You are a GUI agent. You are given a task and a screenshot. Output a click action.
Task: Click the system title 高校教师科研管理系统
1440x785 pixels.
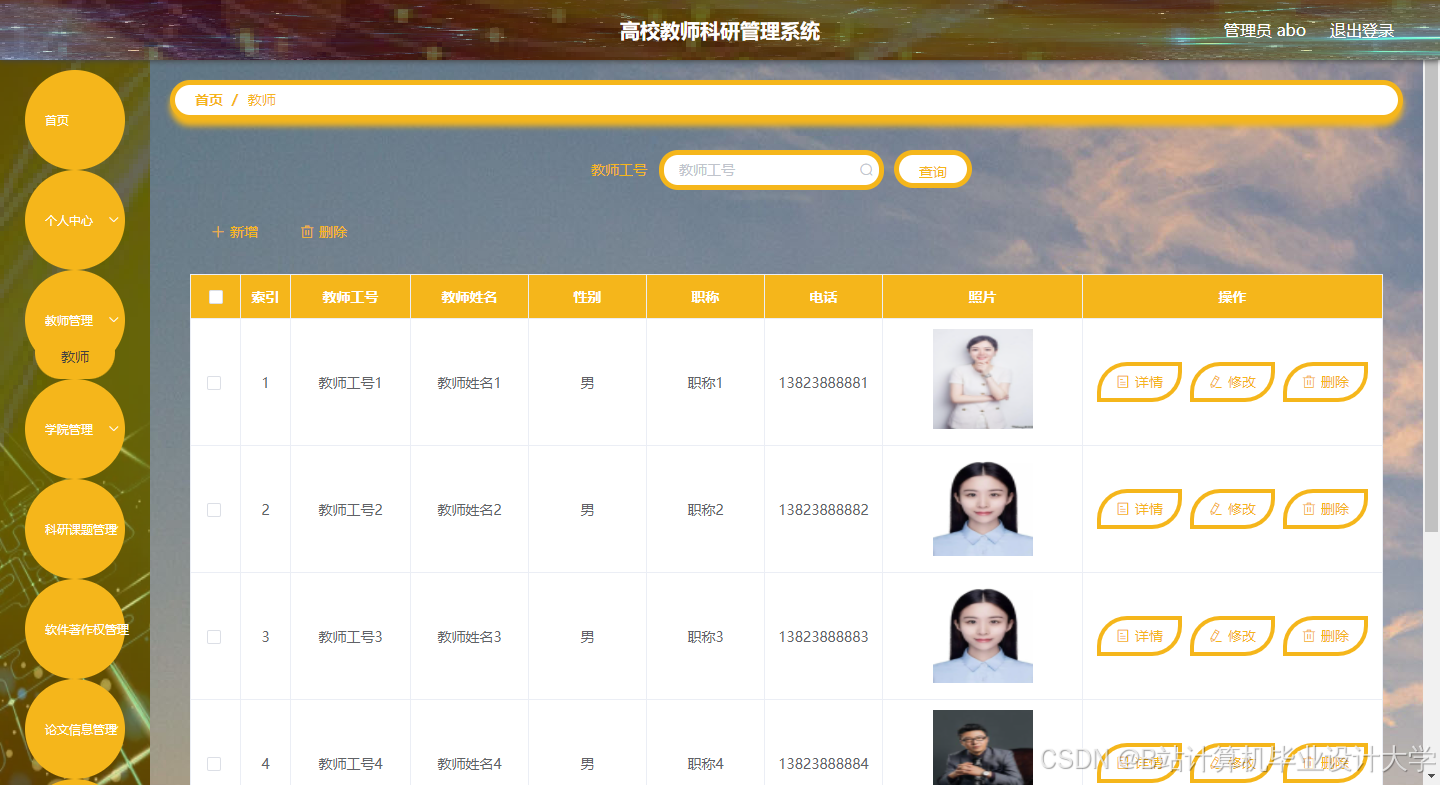720,31
